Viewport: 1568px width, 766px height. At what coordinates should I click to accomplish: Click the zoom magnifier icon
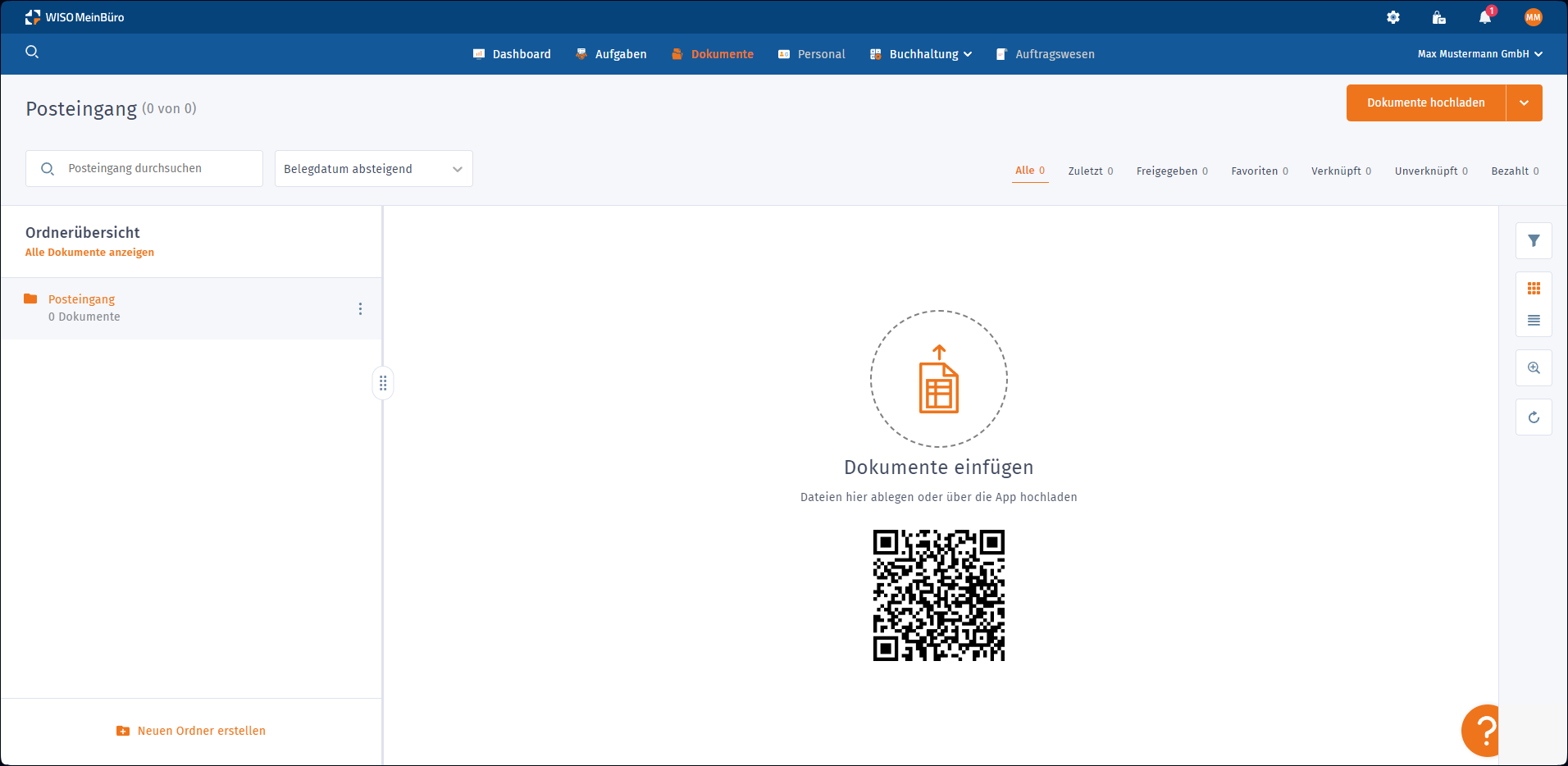pos(1534,368)
